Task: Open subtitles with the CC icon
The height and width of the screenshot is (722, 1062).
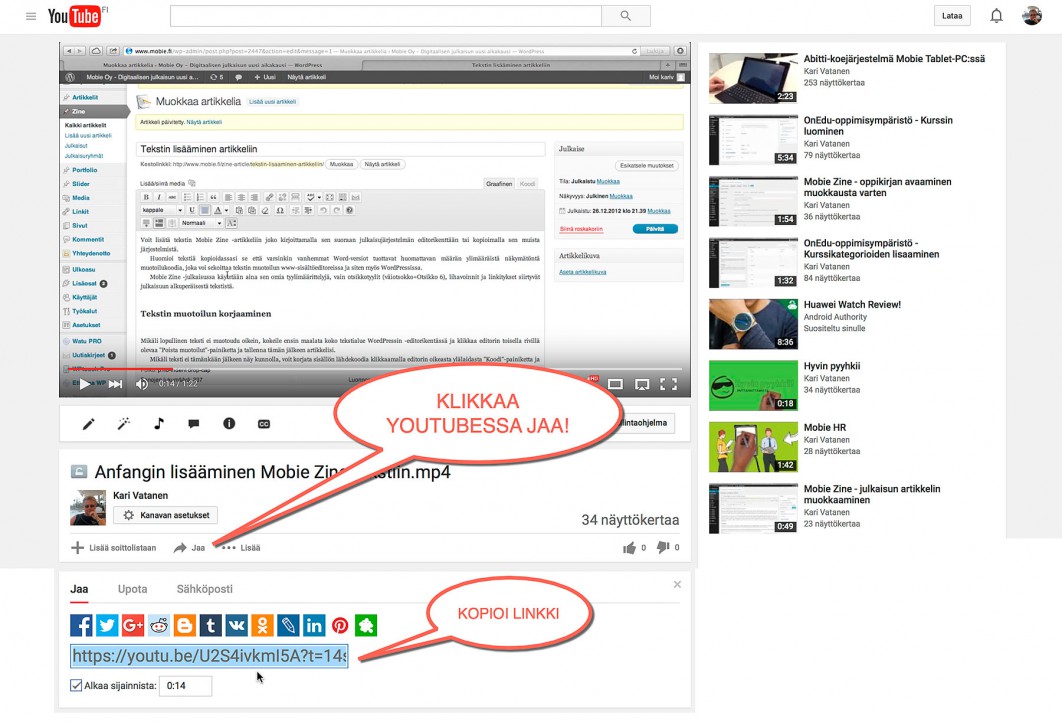Action: point(263,424)
